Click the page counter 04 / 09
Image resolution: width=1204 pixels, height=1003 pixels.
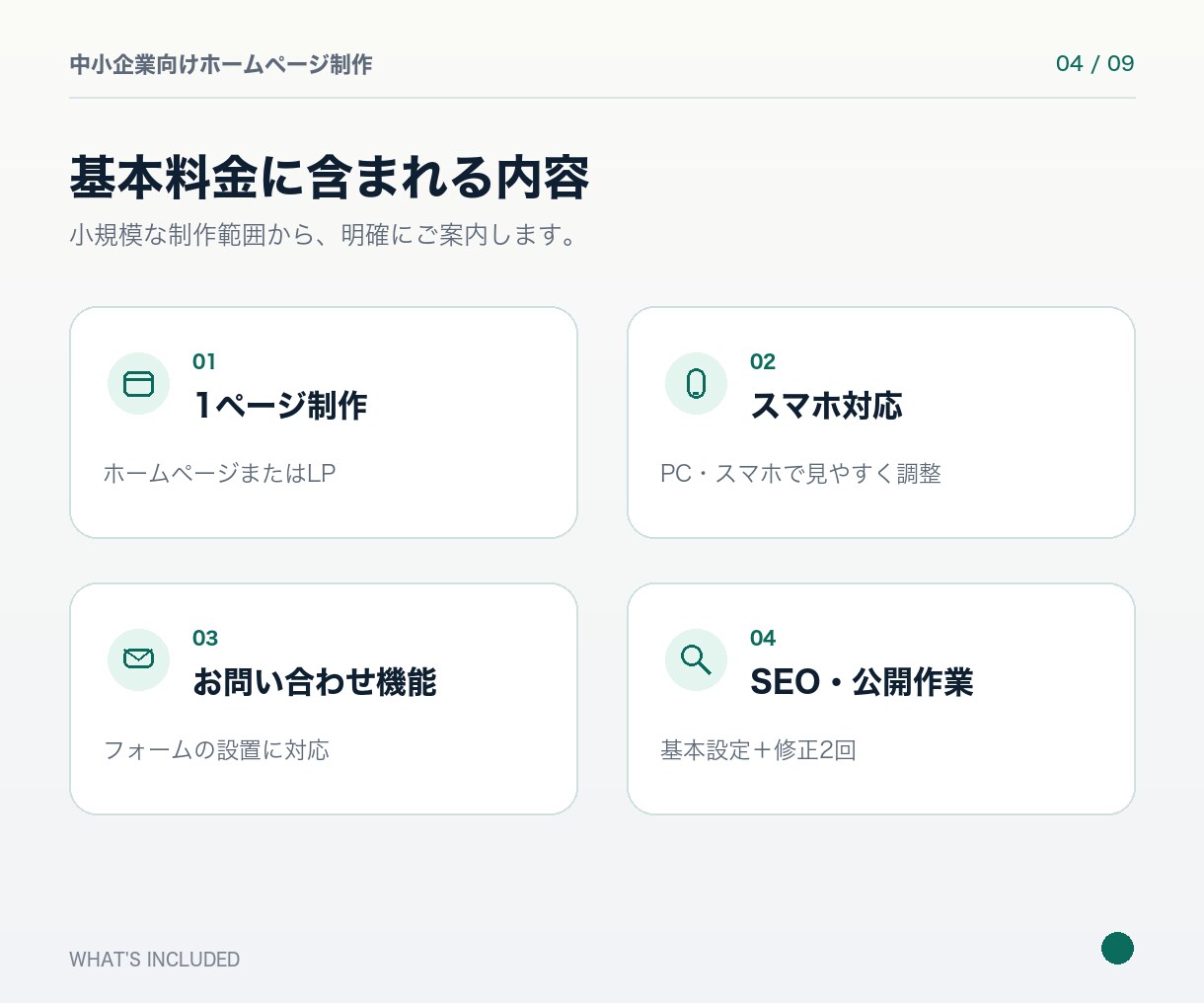(1094, 63)
